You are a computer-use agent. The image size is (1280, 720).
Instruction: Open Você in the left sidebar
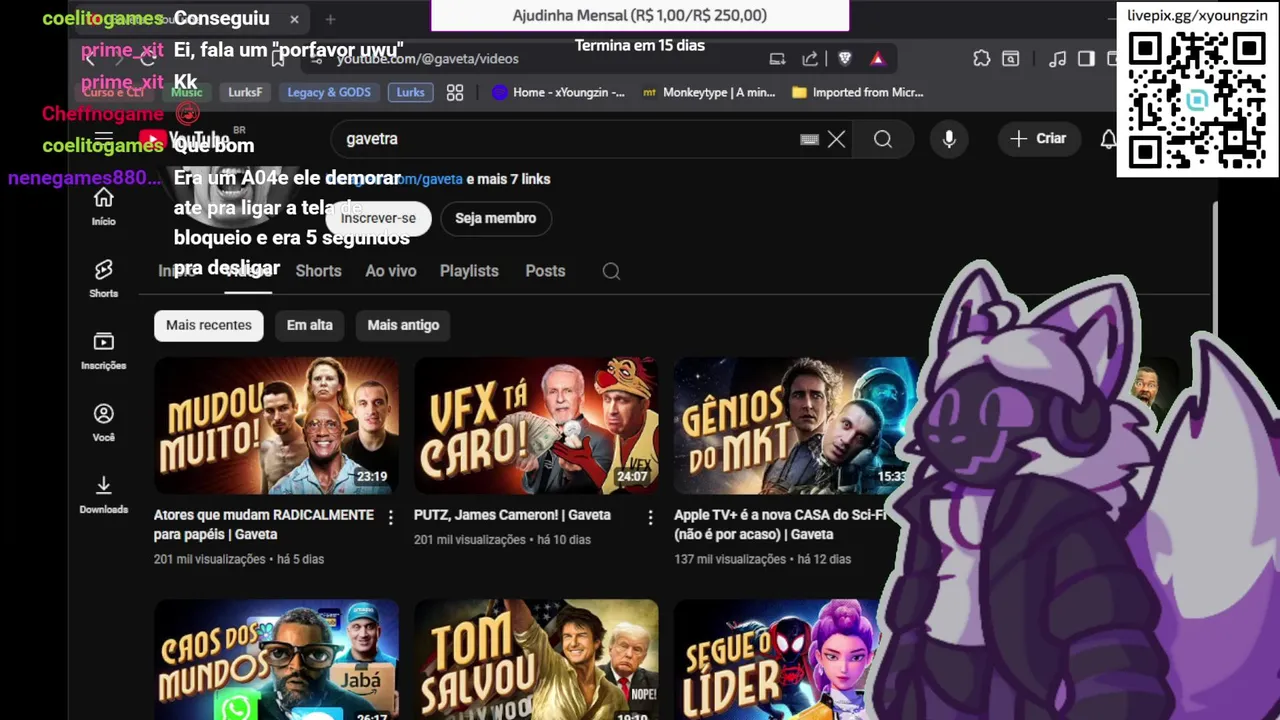click(x=104, y=423)
